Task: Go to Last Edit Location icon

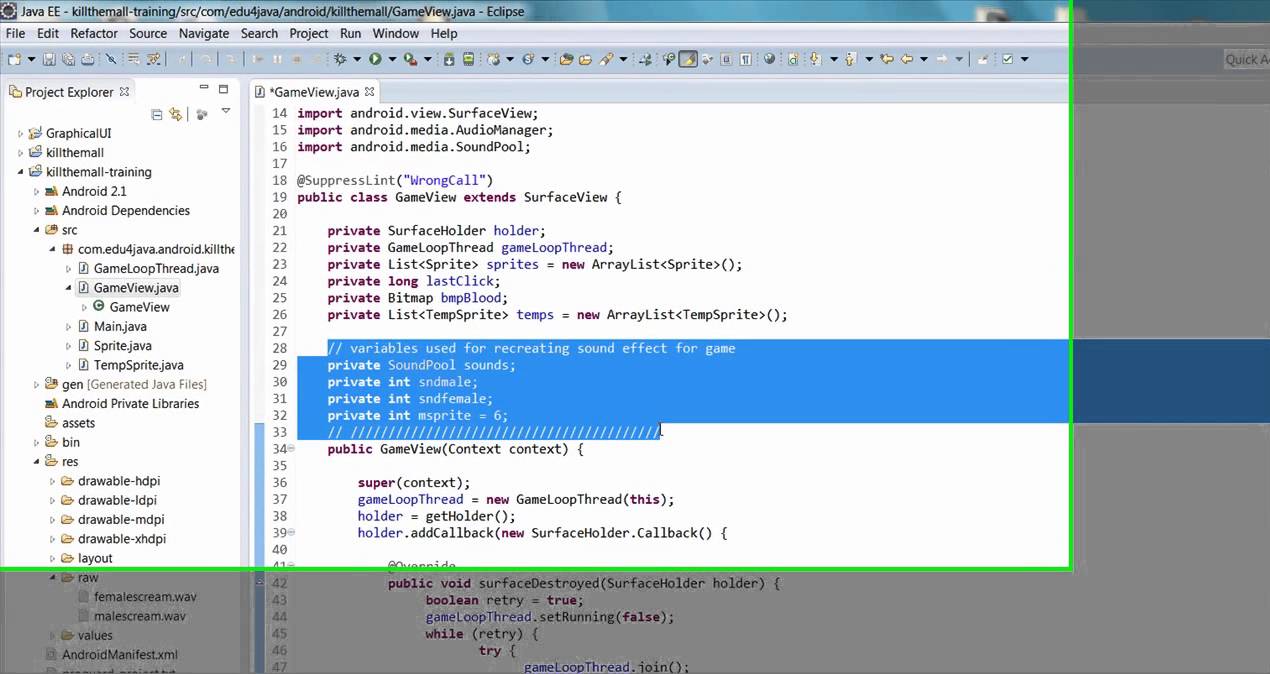Action: (887, 59)
